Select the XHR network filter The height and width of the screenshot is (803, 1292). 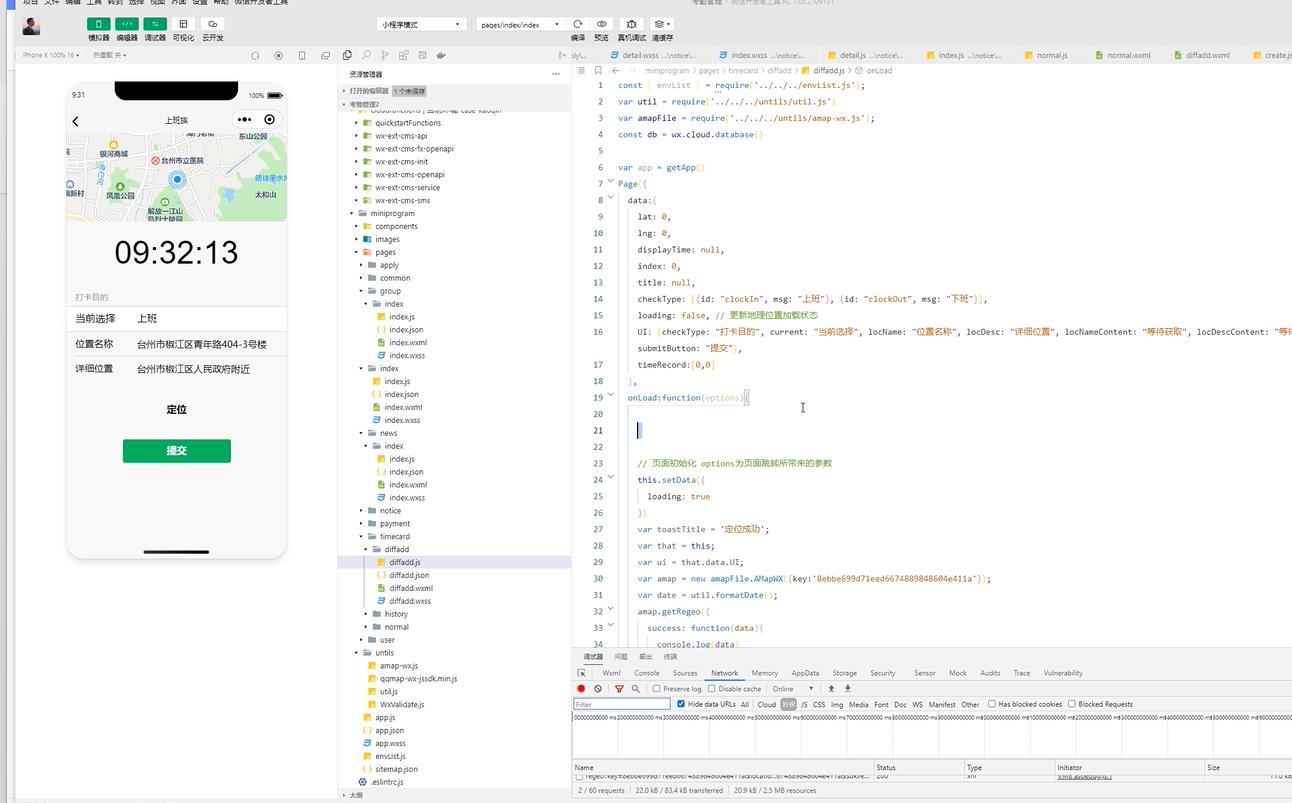[789, 704]
